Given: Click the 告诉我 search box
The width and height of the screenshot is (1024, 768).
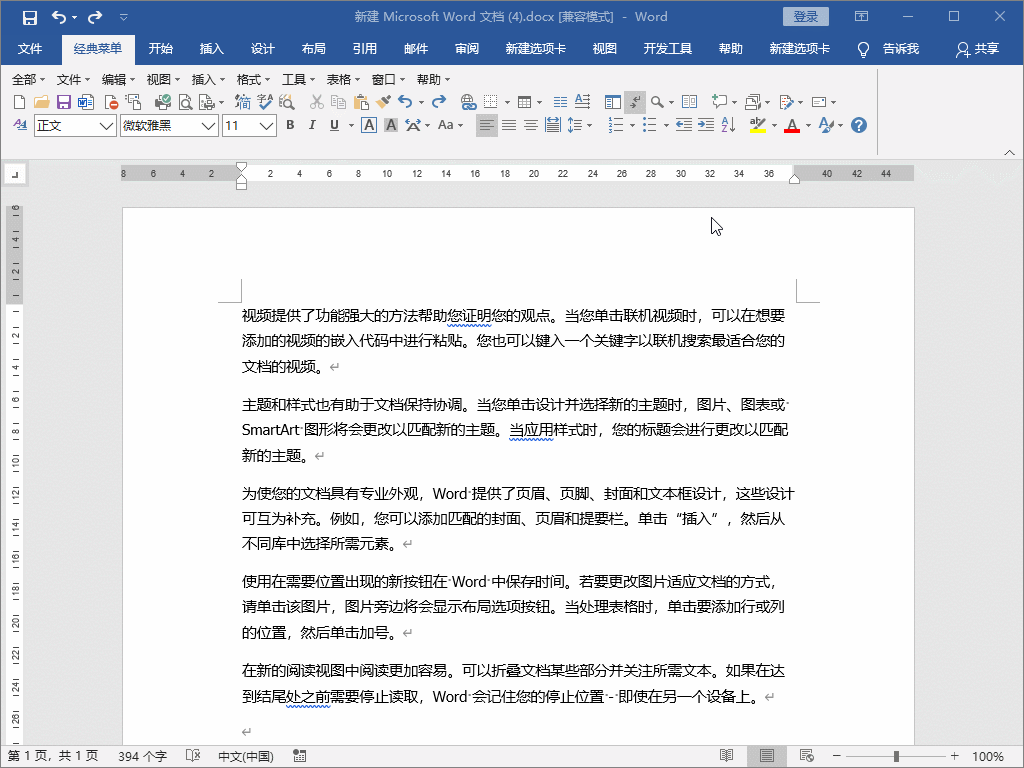Looking at the screenshot, I should 889,49.
